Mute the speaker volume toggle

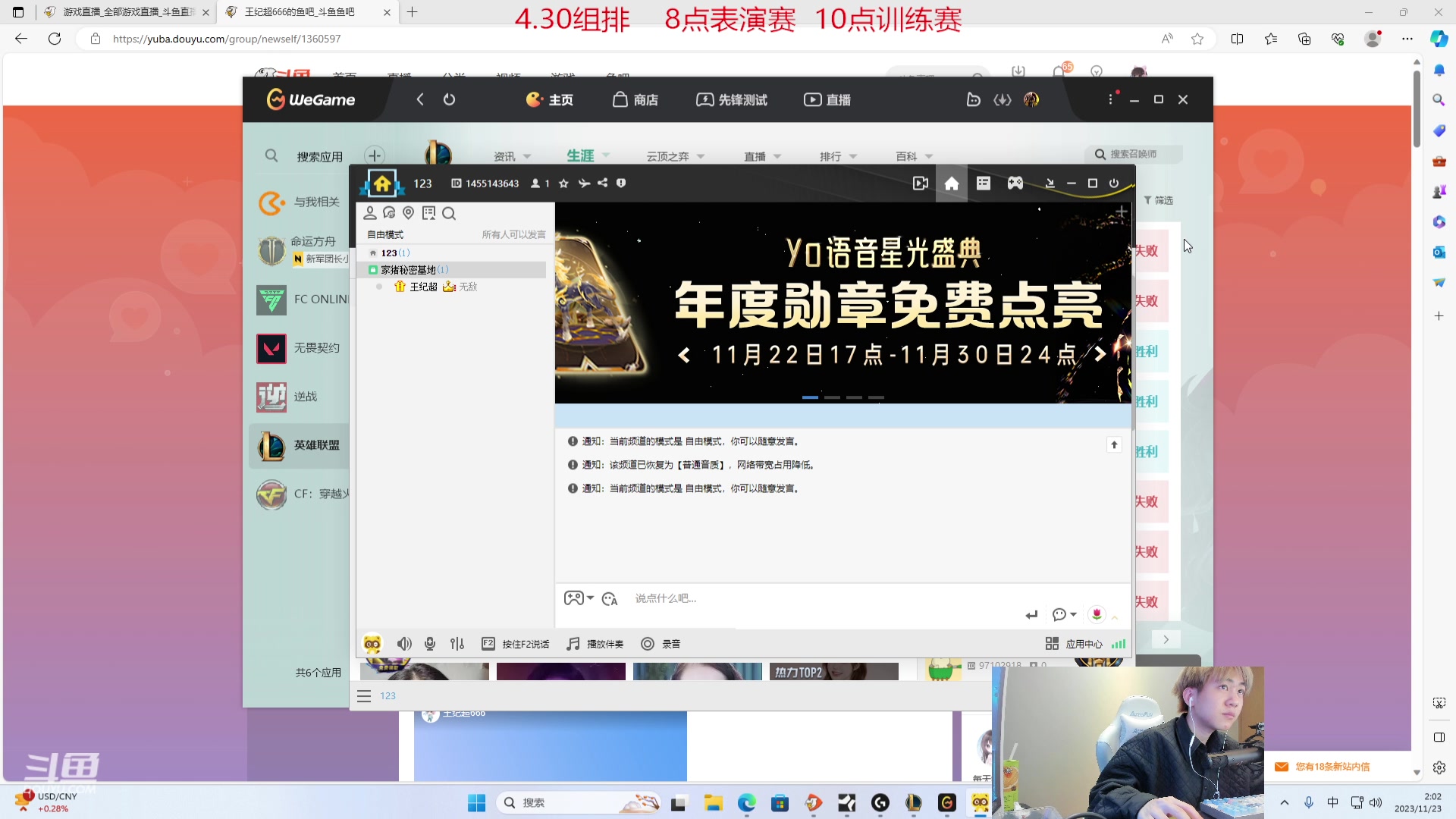(x=404, y=644)
